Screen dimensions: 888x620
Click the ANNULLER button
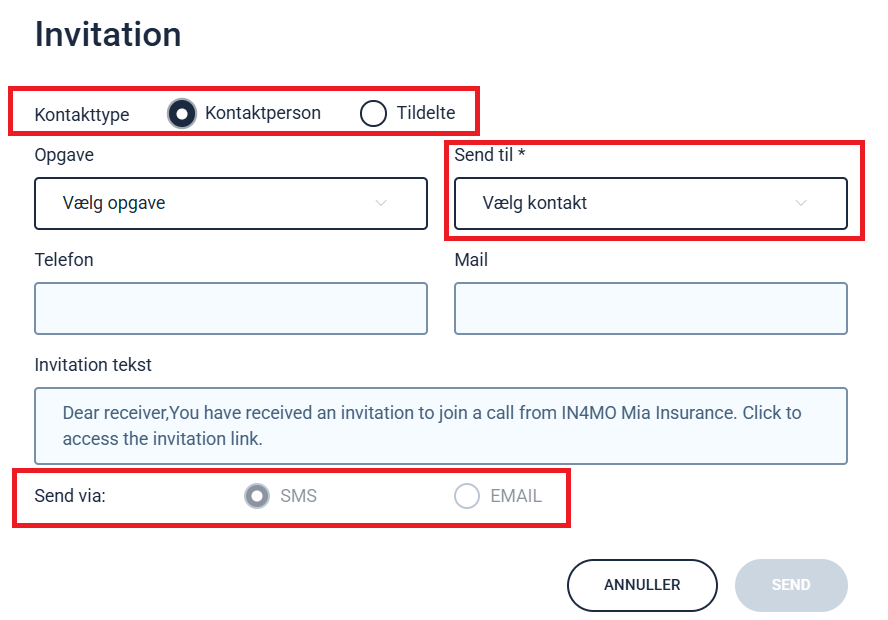point(642,585)
